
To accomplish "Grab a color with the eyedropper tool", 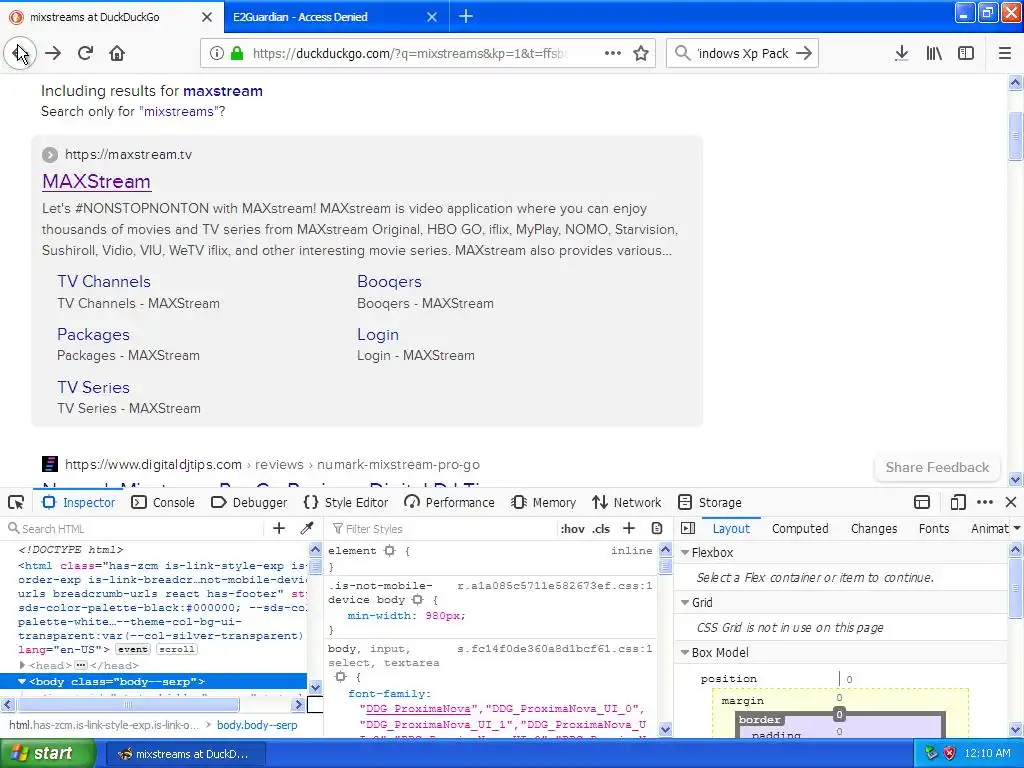I will pos(306,528).
